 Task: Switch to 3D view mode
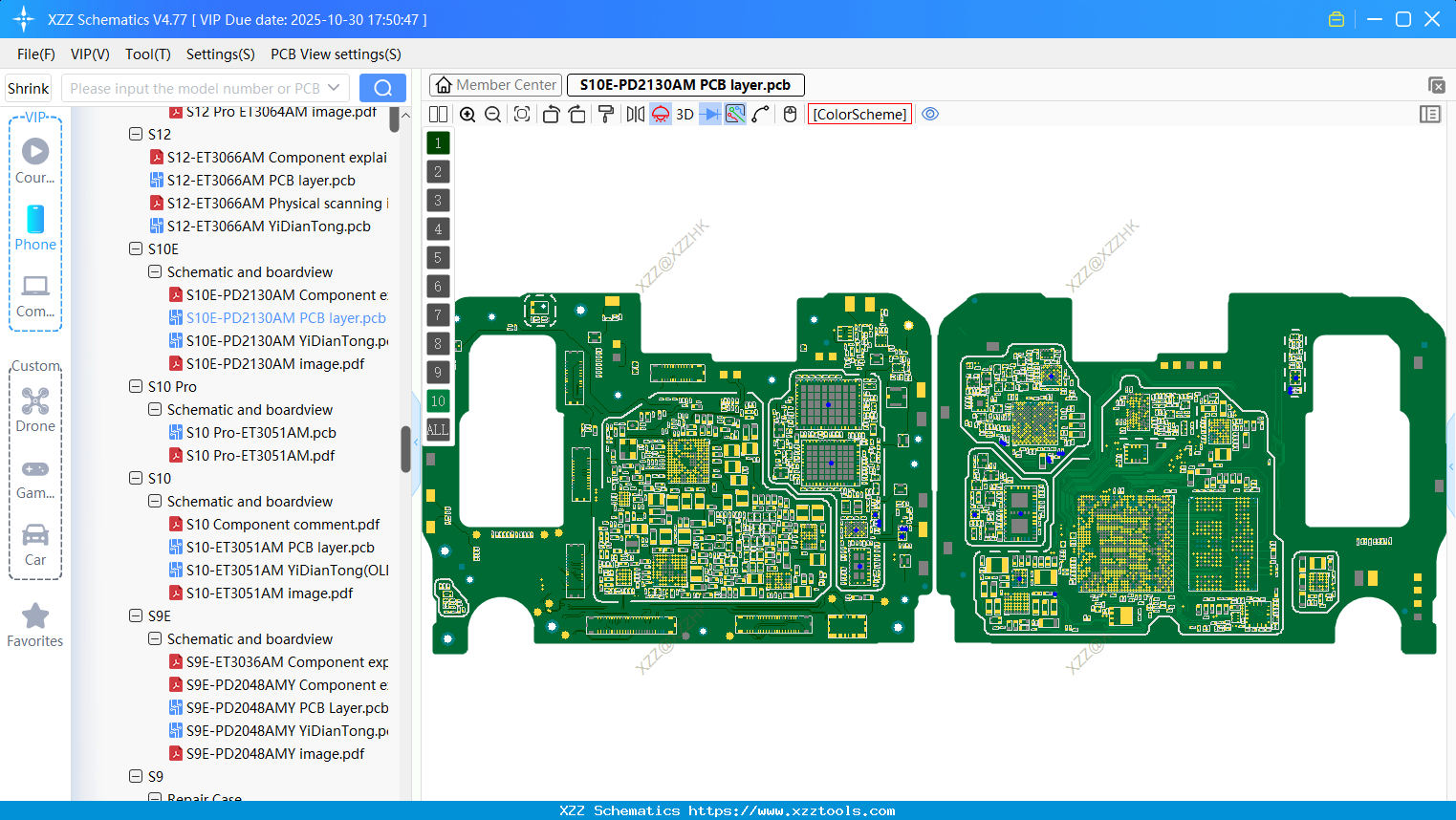684,114
